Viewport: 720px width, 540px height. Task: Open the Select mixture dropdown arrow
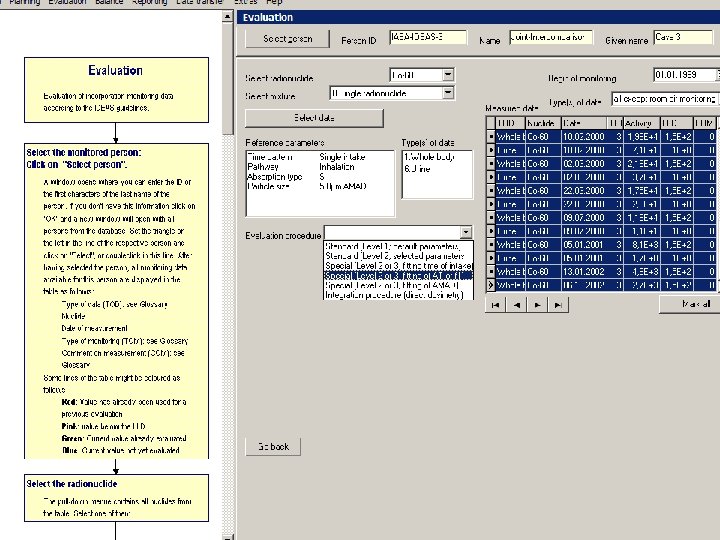click(x=448, y=93)
